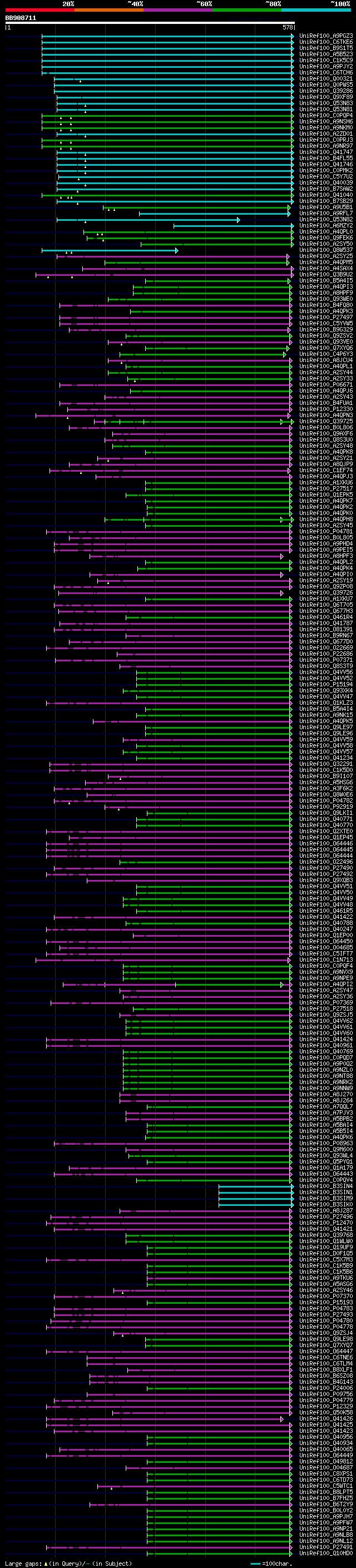Select the UniRef100_A7PJV3 label
Screen dimensions: 356x1568
click(x=326, y=1112)
